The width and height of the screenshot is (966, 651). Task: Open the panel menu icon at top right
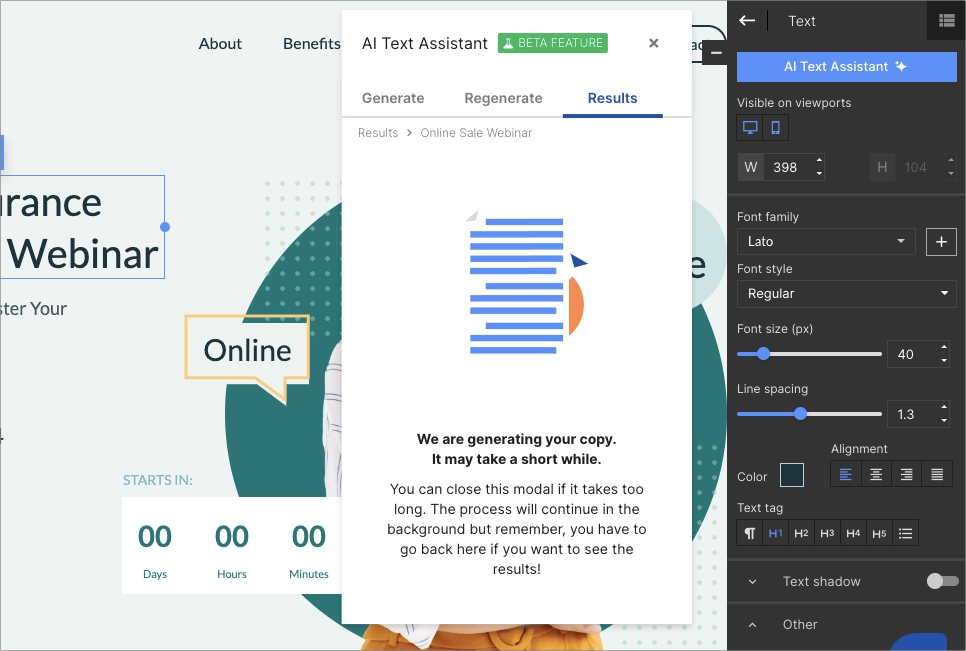click(x=946, y=20)
